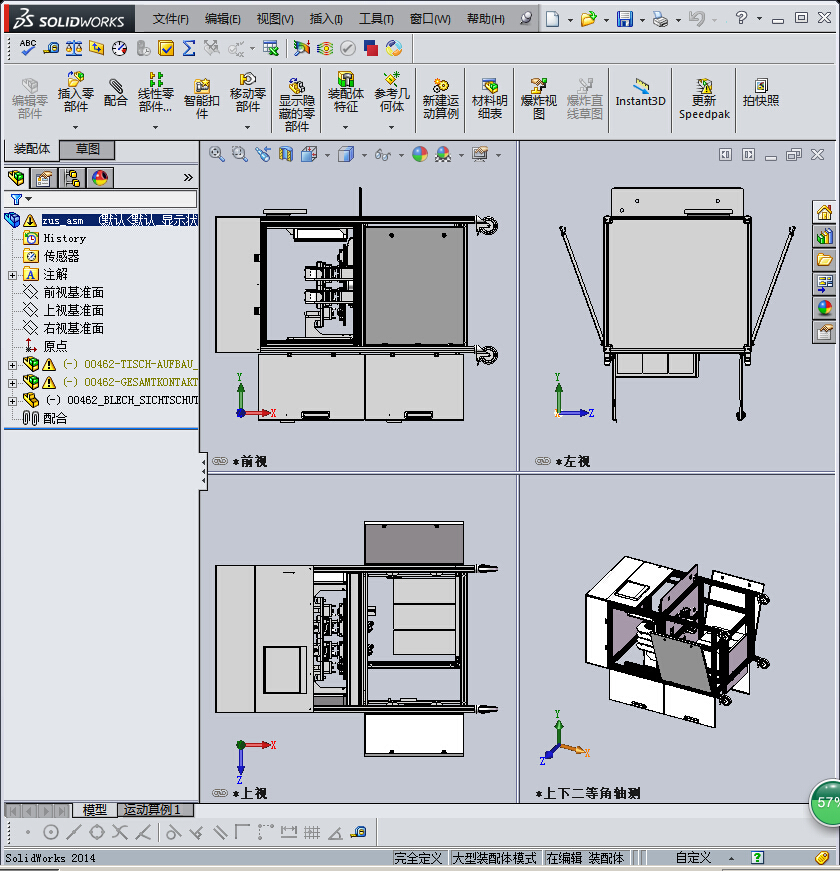Open Compare Documents blue-red squares icon
Screen dimensions: 840x871
[x=371, y=48]
